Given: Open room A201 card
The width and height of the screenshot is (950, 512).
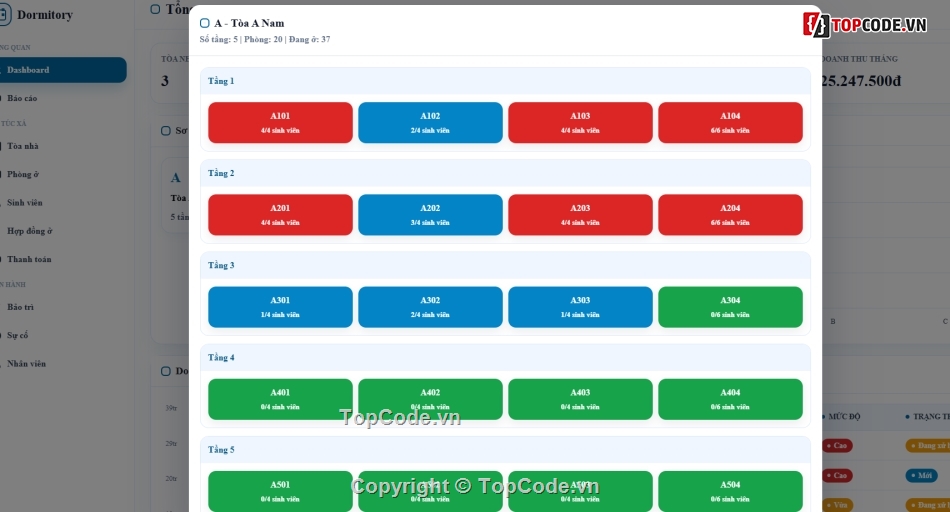Looking at the screenshot, I should (x=280, y=214).
